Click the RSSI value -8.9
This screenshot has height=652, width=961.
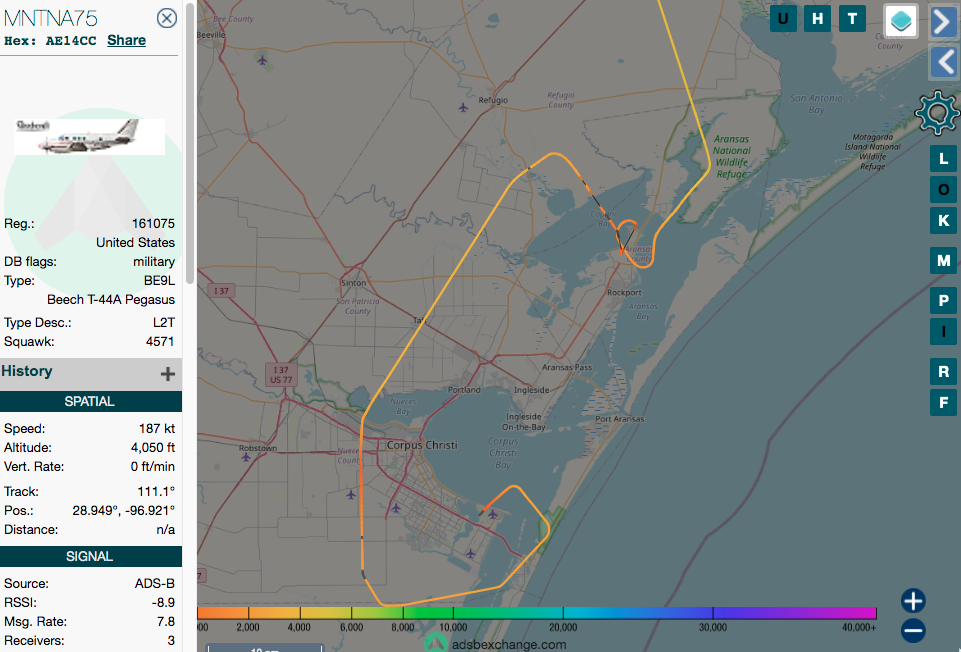point(163,602)
